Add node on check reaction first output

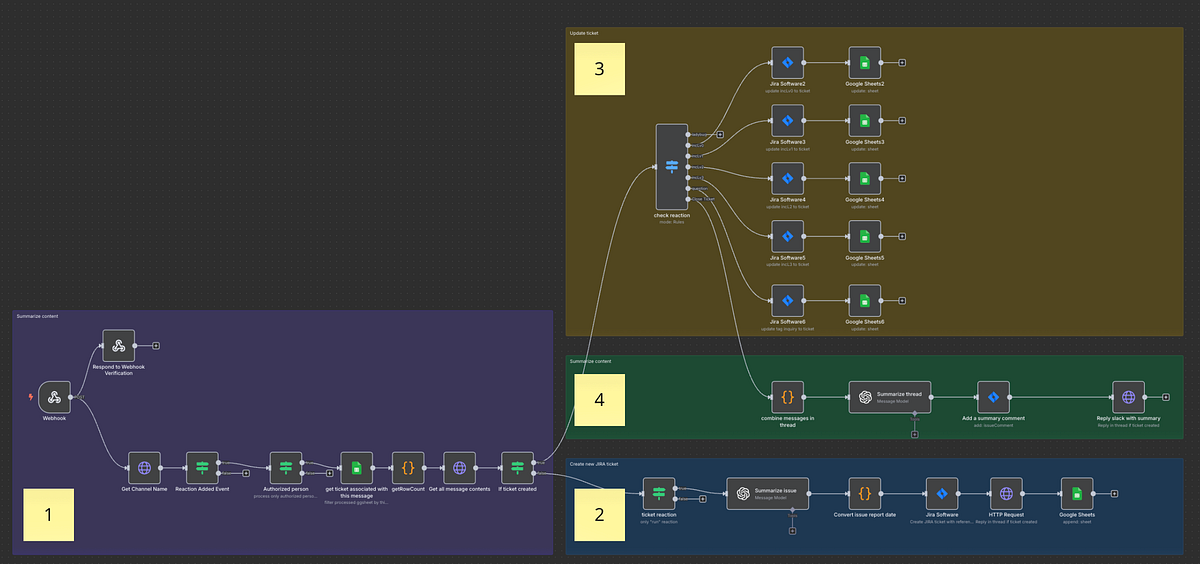tap(720, 133)
